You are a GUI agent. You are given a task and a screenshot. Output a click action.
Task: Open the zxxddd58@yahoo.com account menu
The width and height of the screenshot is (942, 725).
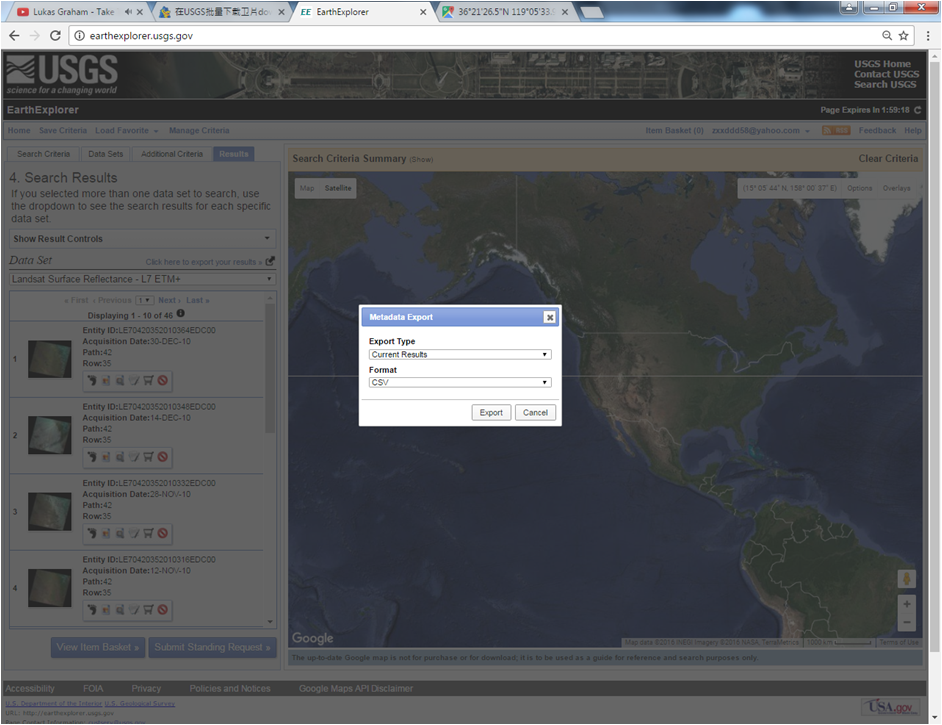click(x=761, y=130)
